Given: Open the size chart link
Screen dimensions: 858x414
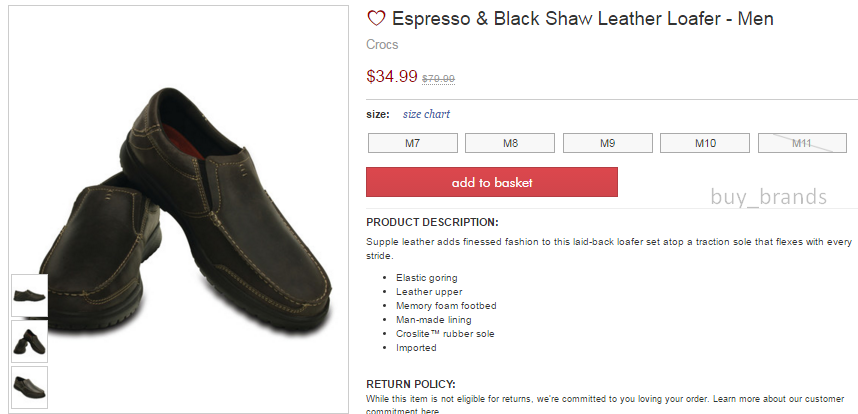Looking at the screenshot, I should (x=426, y=114).
